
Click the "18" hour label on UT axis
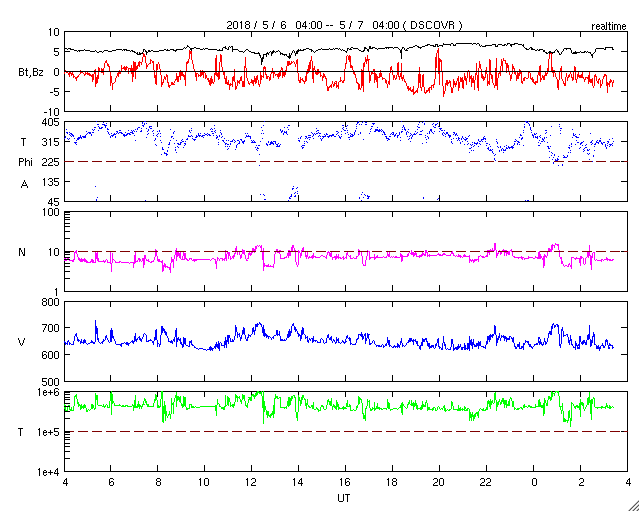click(x=392, y=482)
